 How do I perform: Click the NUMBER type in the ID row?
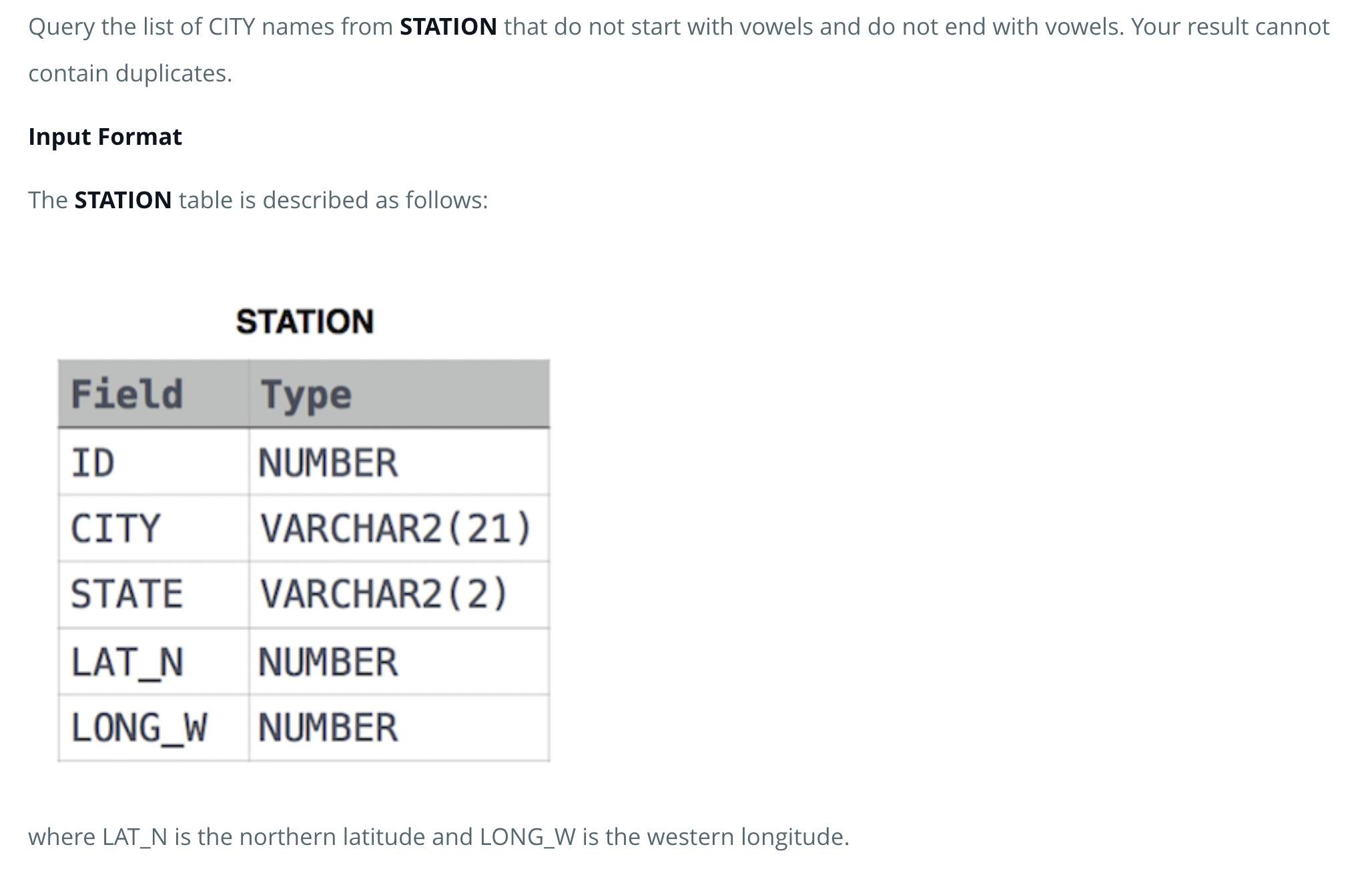pos(399,462)
